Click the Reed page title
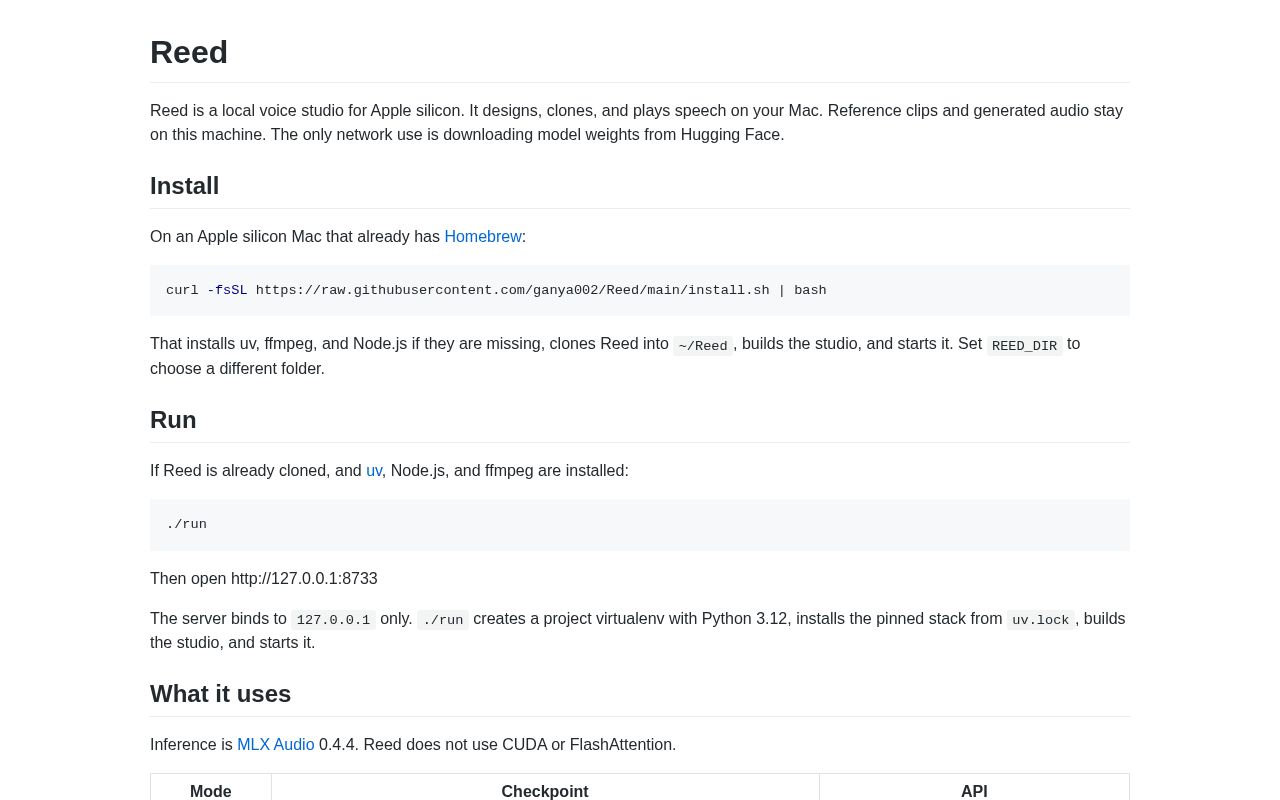Screen dimensions: 1280x800 click(189, 52)
